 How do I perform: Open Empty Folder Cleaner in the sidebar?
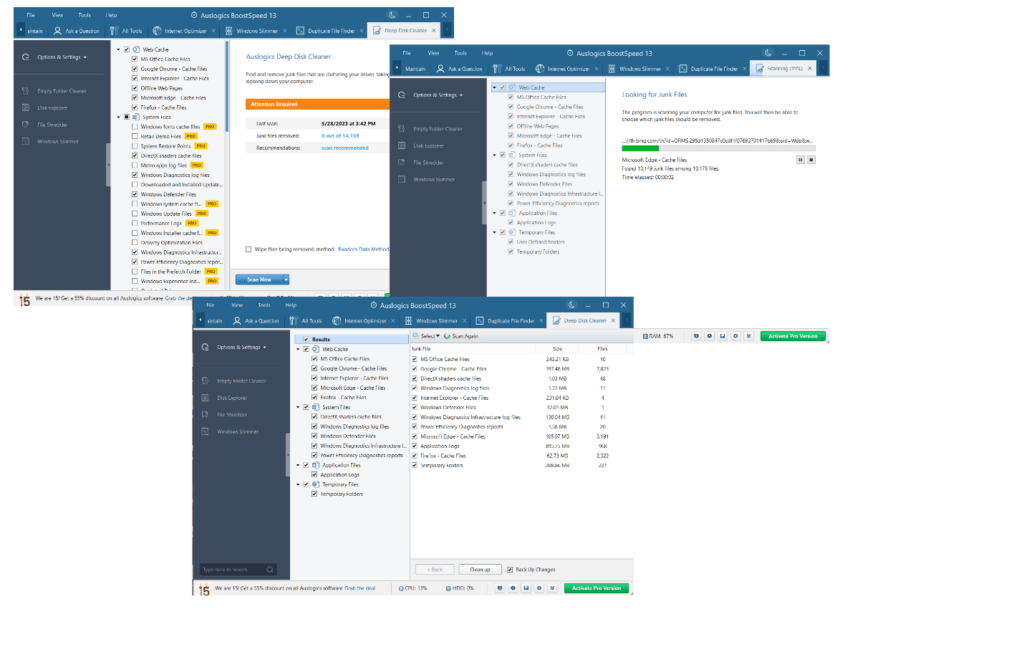pyautogui.click(x=242, y=381)
